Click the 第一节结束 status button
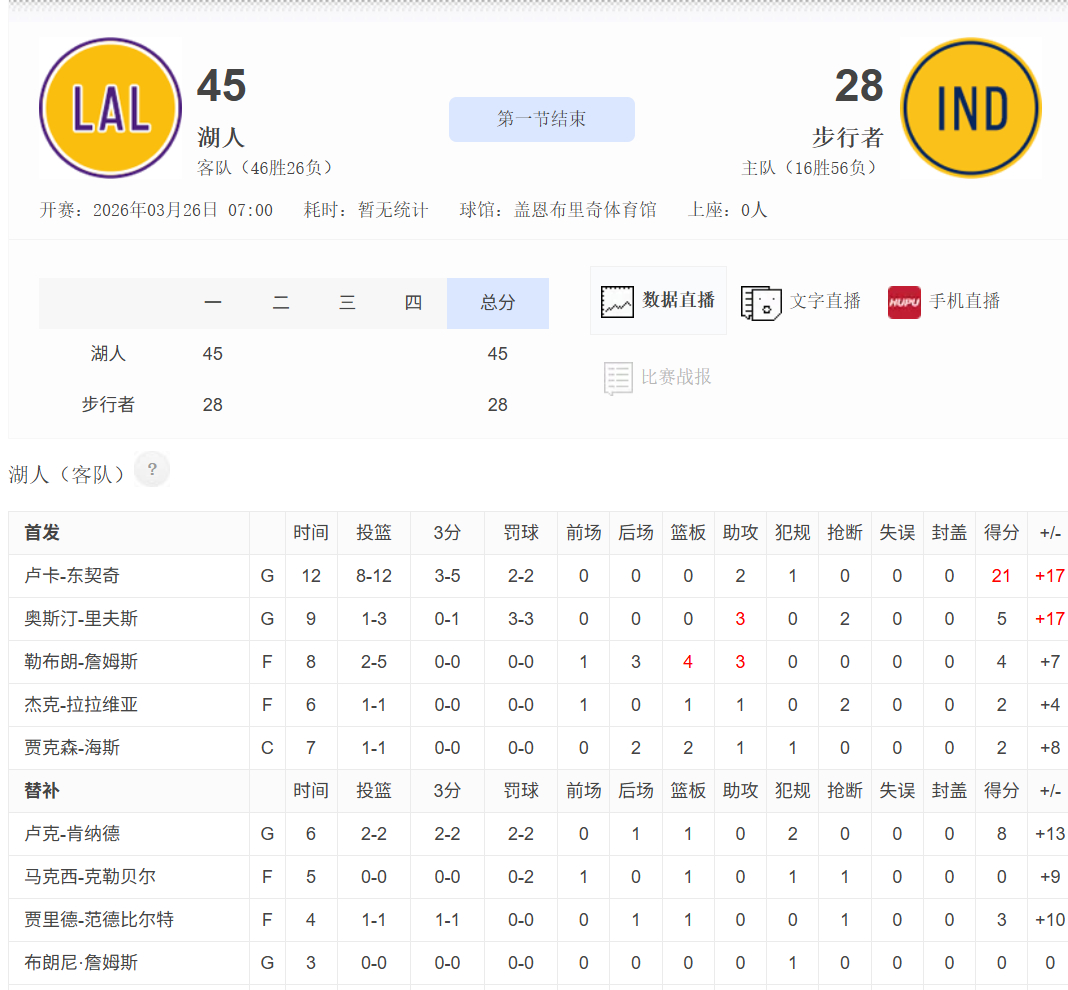This screenshot has height=990, width=1068. click(541, 118)
